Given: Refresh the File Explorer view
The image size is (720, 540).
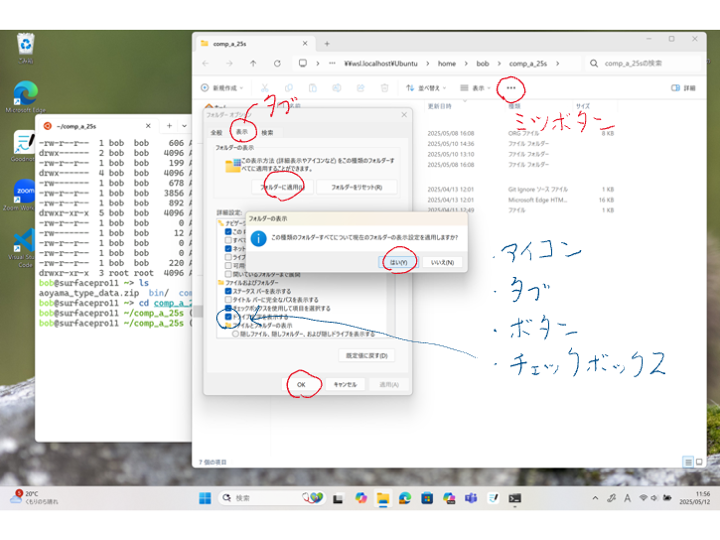Looking at the screenshot, I should (x=277, y=63).
